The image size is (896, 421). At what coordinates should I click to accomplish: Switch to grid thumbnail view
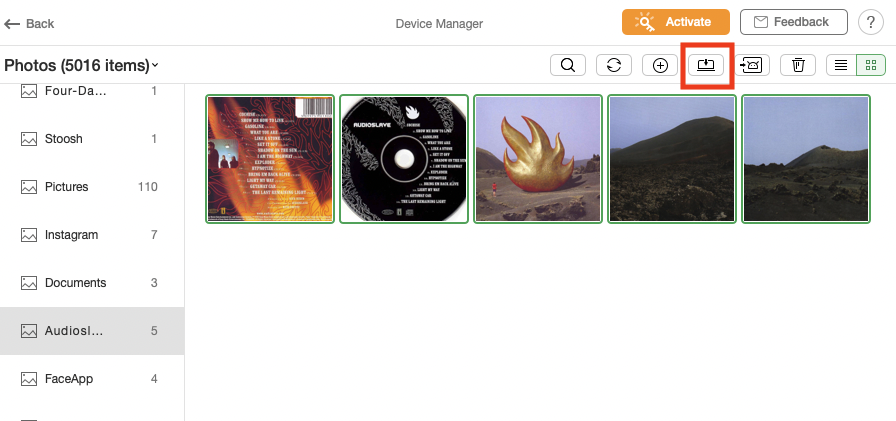click(x=871, y=65)
